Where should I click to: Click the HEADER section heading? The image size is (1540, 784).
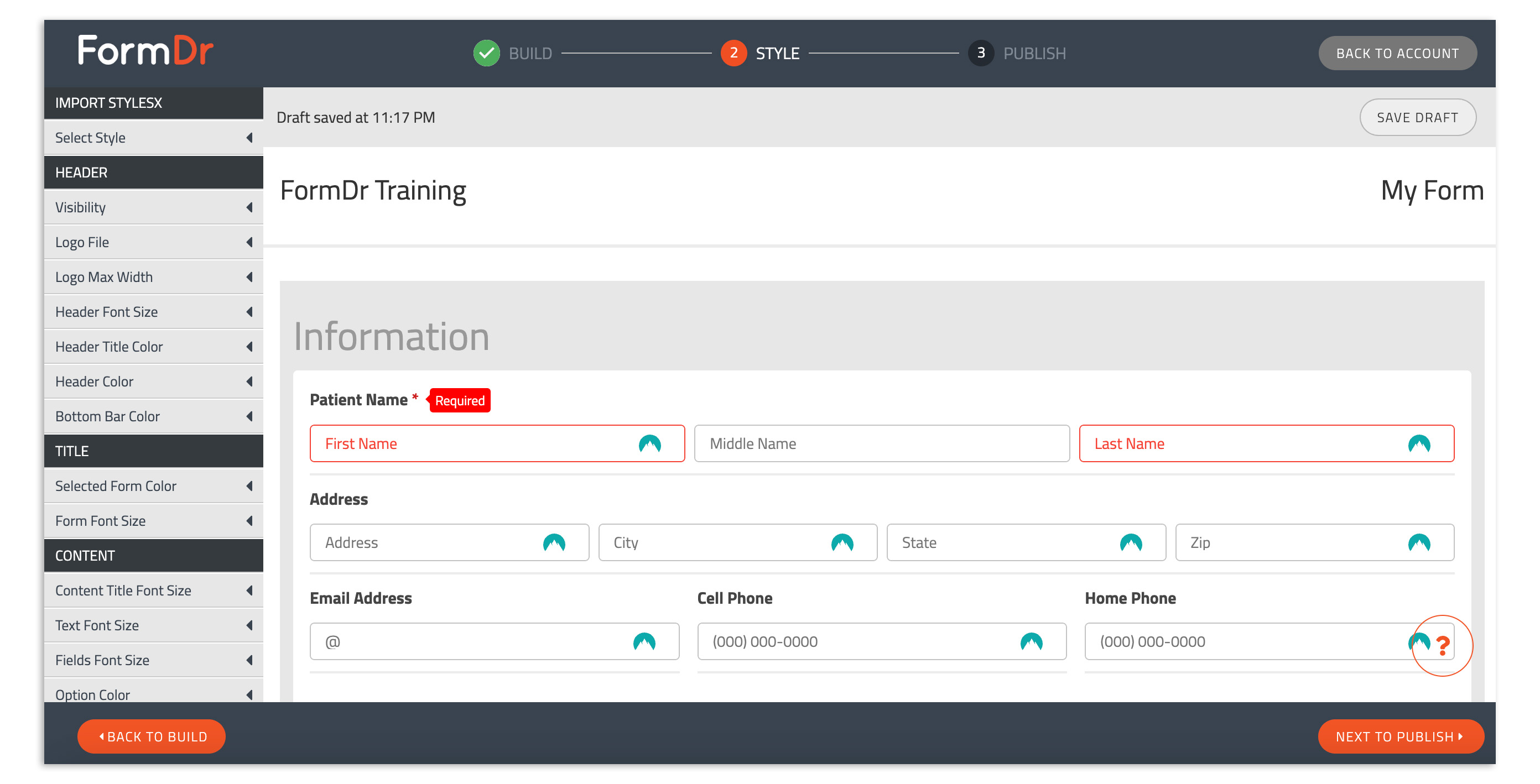154,173
